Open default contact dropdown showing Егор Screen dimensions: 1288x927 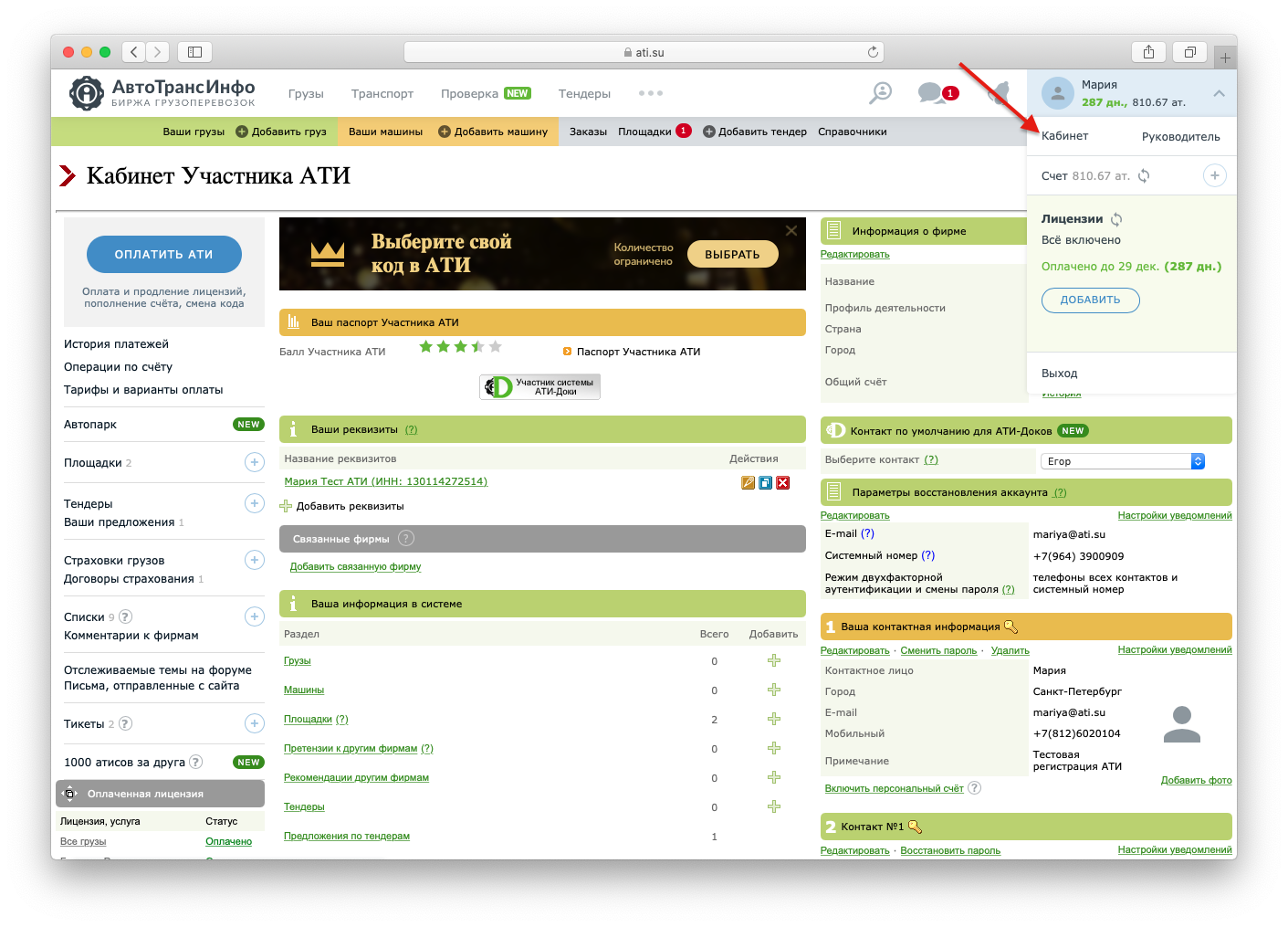click(1123, 461)
